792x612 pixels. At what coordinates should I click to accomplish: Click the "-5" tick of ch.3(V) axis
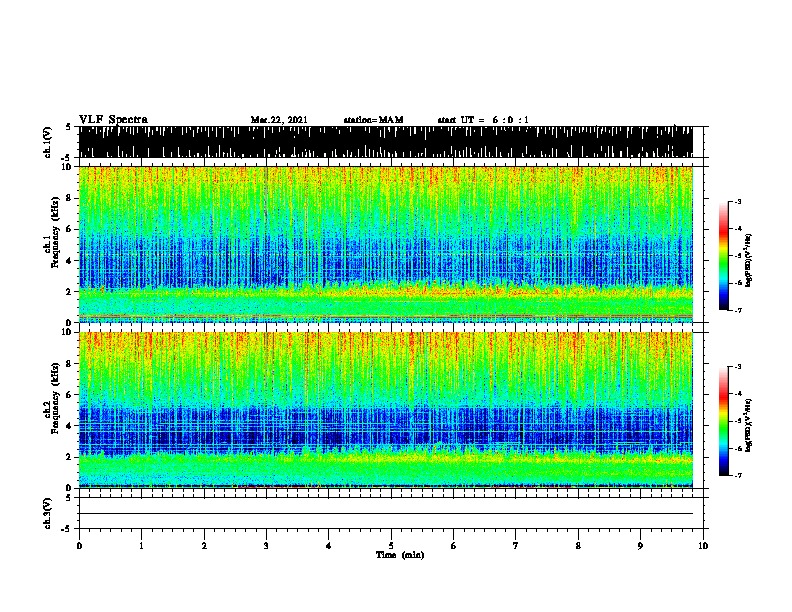click(66, 529)
